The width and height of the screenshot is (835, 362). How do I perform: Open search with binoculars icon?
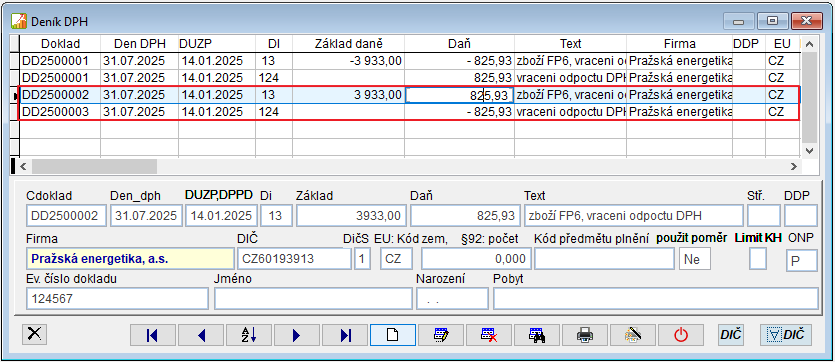[x=537, y=335]
